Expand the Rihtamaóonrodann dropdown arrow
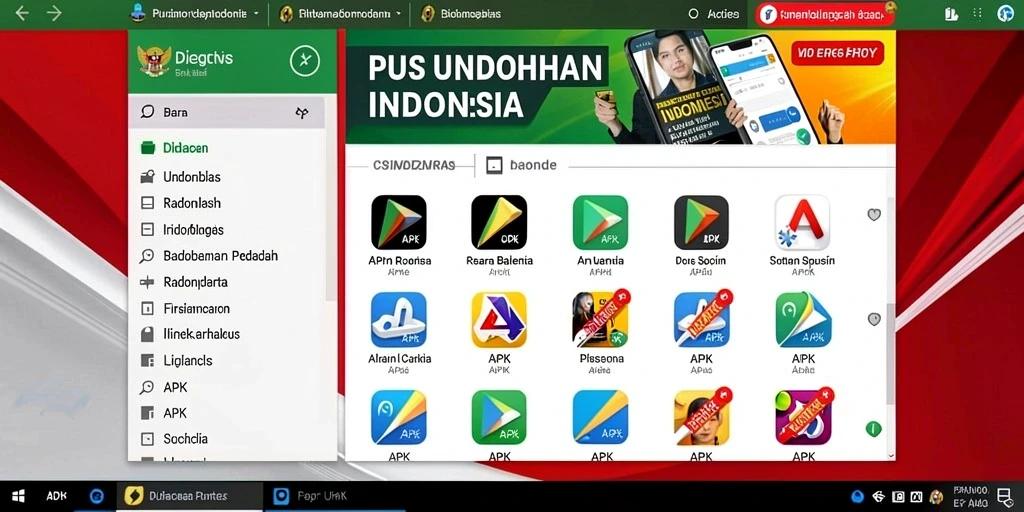The width and height of the screenshot is (1024, 512). click(398, 14)
